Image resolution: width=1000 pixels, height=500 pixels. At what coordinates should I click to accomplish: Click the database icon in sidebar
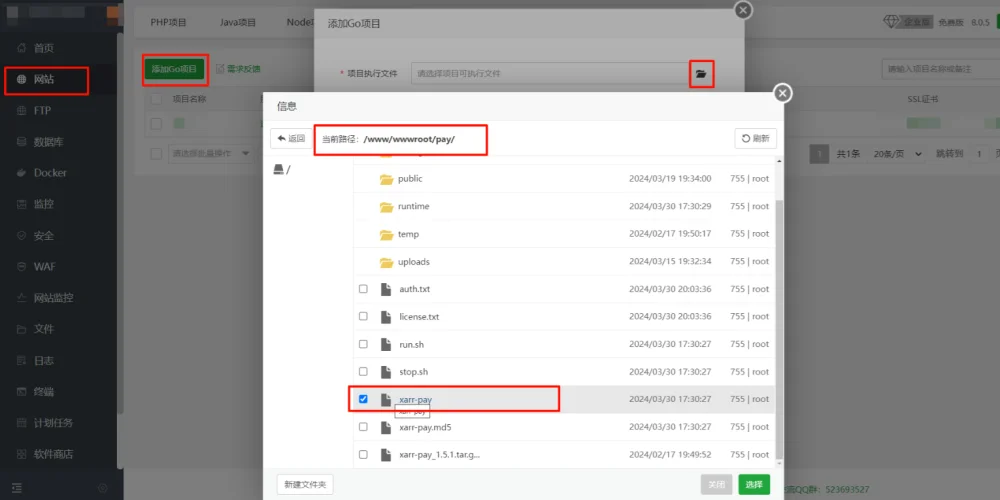pyautogui.click(x=22, y=142)
